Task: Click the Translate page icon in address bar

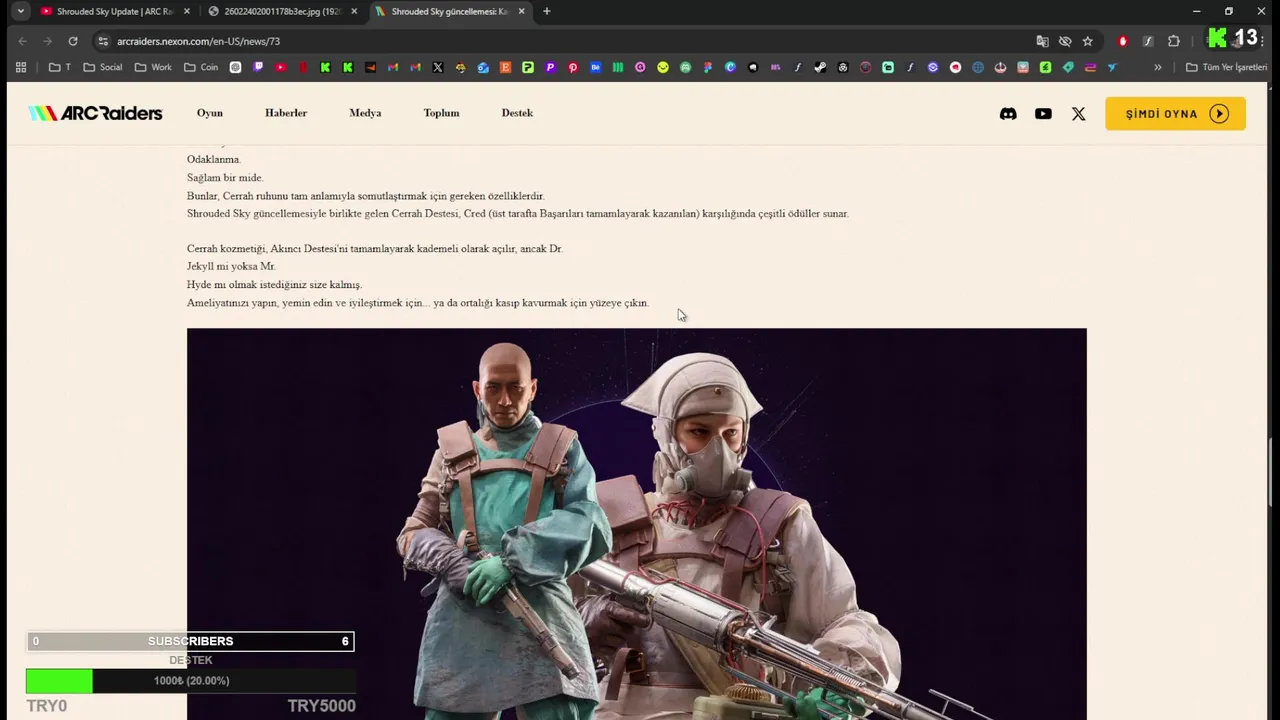Action: [1042, 41]
